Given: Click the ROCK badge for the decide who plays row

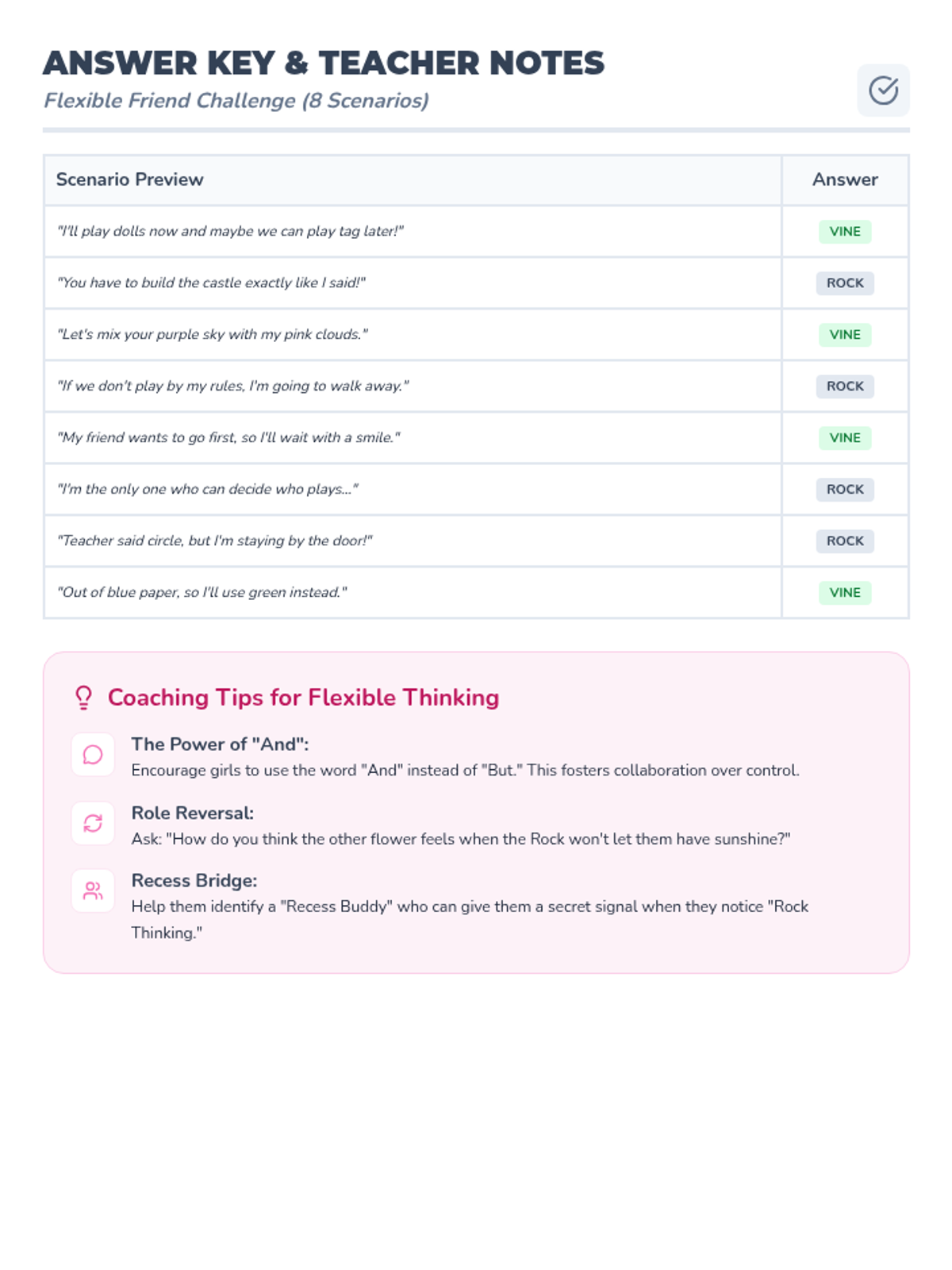Looking at the screenshot, I should click(x=844, y=490).
